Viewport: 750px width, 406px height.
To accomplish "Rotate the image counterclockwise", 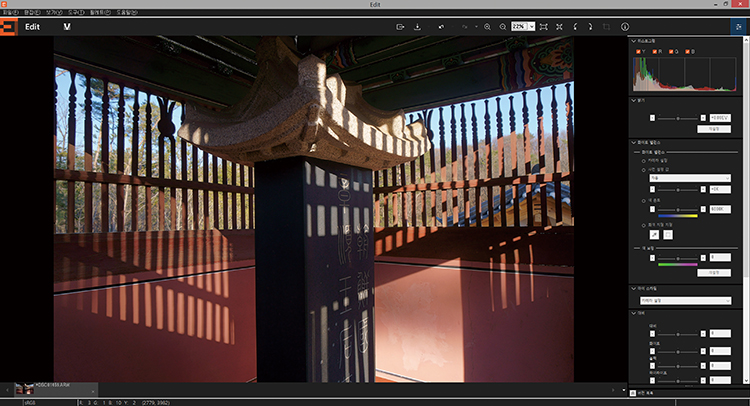I will click(575, 27).
